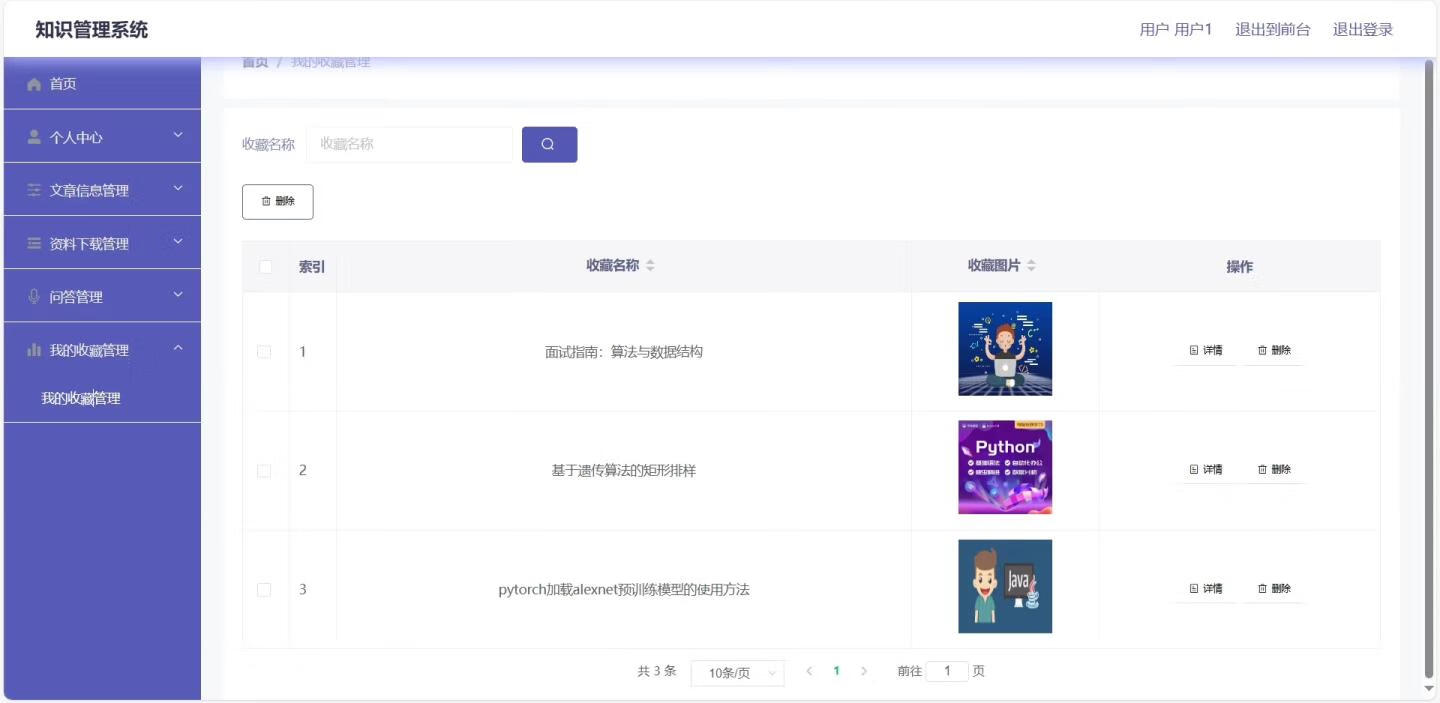Tick the checkbox for row 3
The width and height of the screenshot is (1440, 703).
tap(264, 590)
